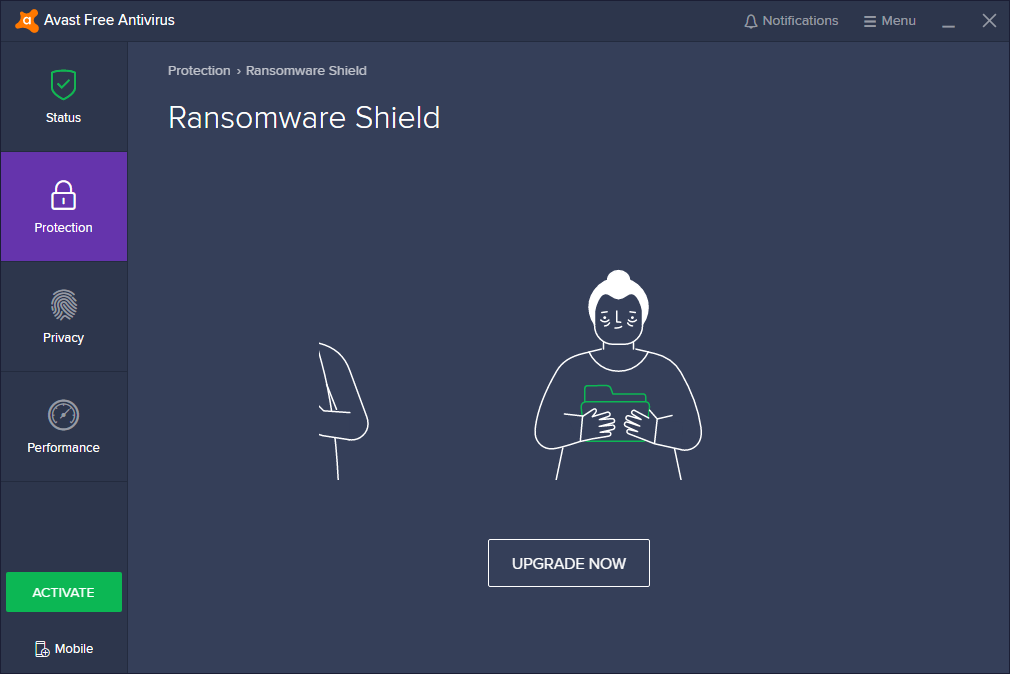This screenshot has width=1010, height=674.
Task: Open the Status shield icon
Action: point(63,84)
